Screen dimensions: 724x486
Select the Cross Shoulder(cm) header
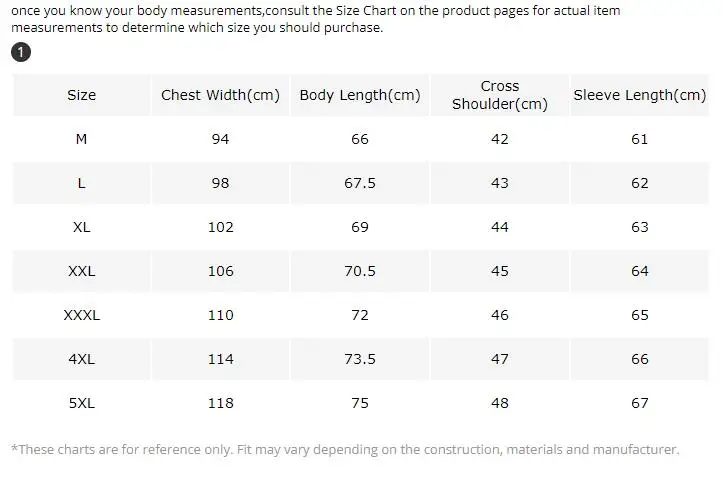coord(500,95)
